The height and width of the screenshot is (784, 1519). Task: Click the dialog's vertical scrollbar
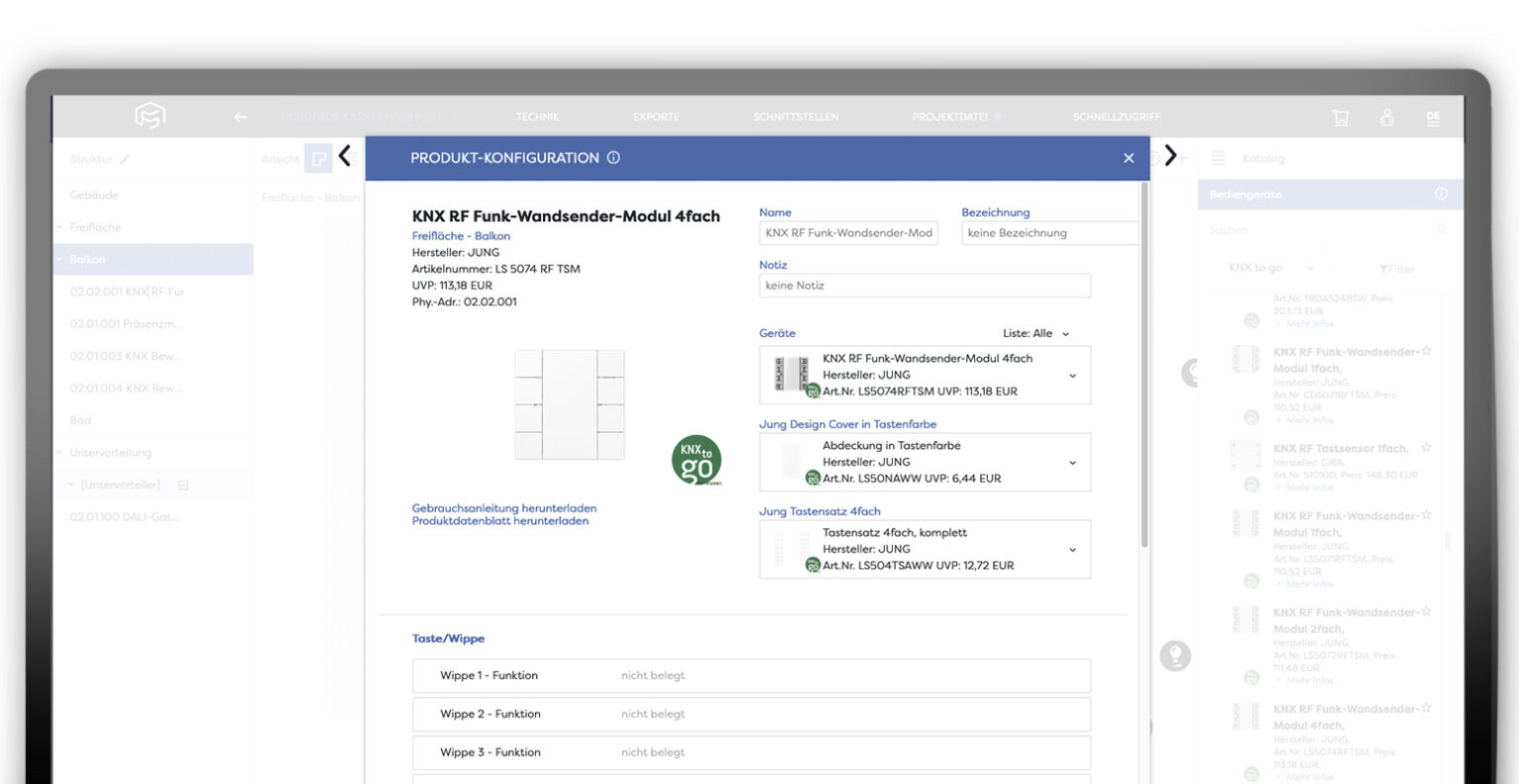[x=1145, y=366]
